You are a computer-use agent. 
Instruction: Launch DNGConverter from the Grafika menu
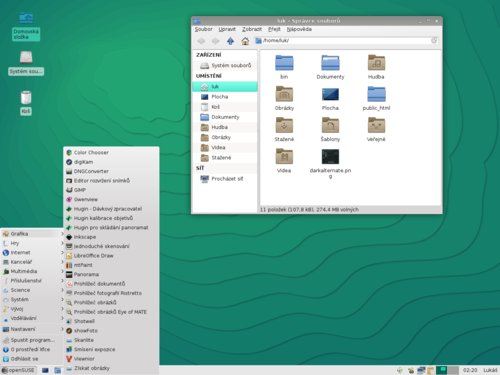tap(111, 171)
